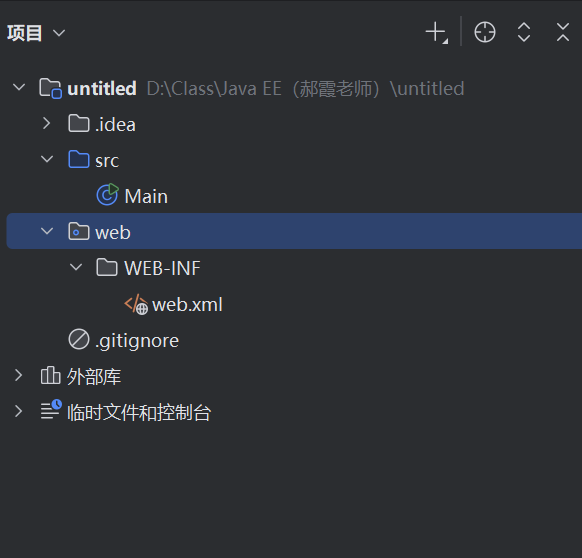
Task: Collapse the WEB-INF folder chevron
Action: pyautogui.click(x=76, y=267)
